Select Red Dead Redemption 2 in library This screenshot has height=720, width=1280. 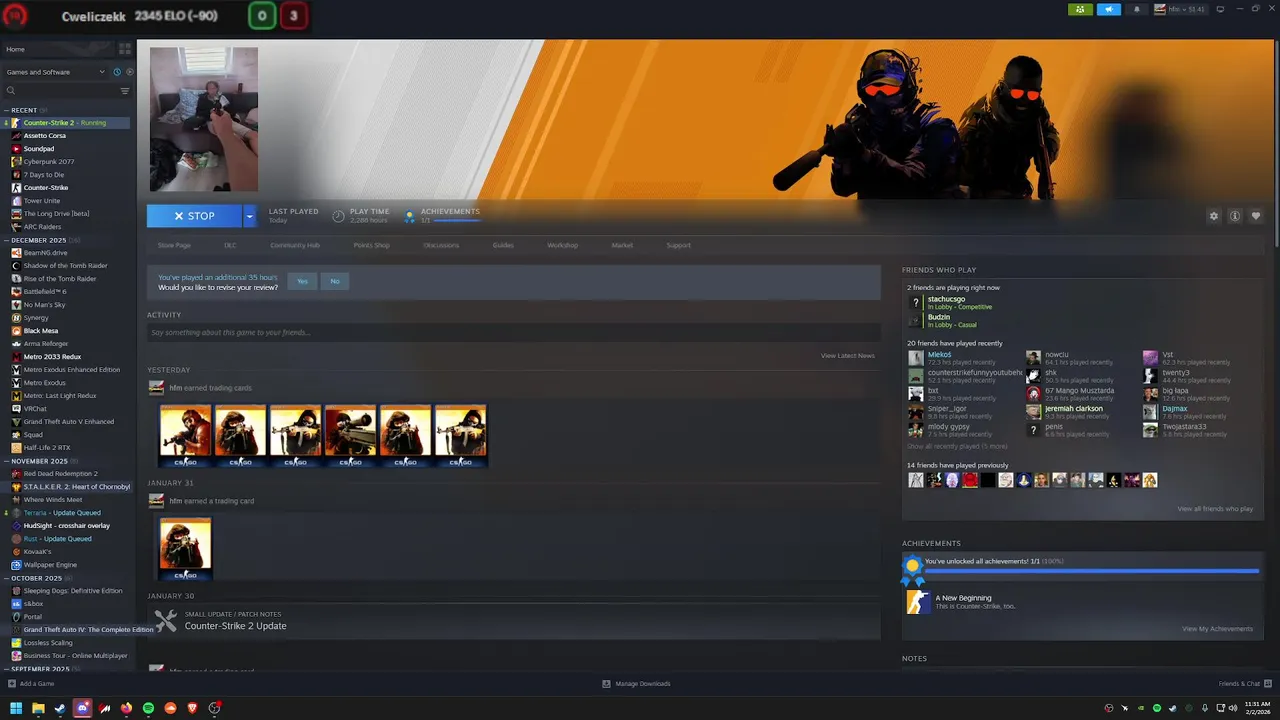61,474
